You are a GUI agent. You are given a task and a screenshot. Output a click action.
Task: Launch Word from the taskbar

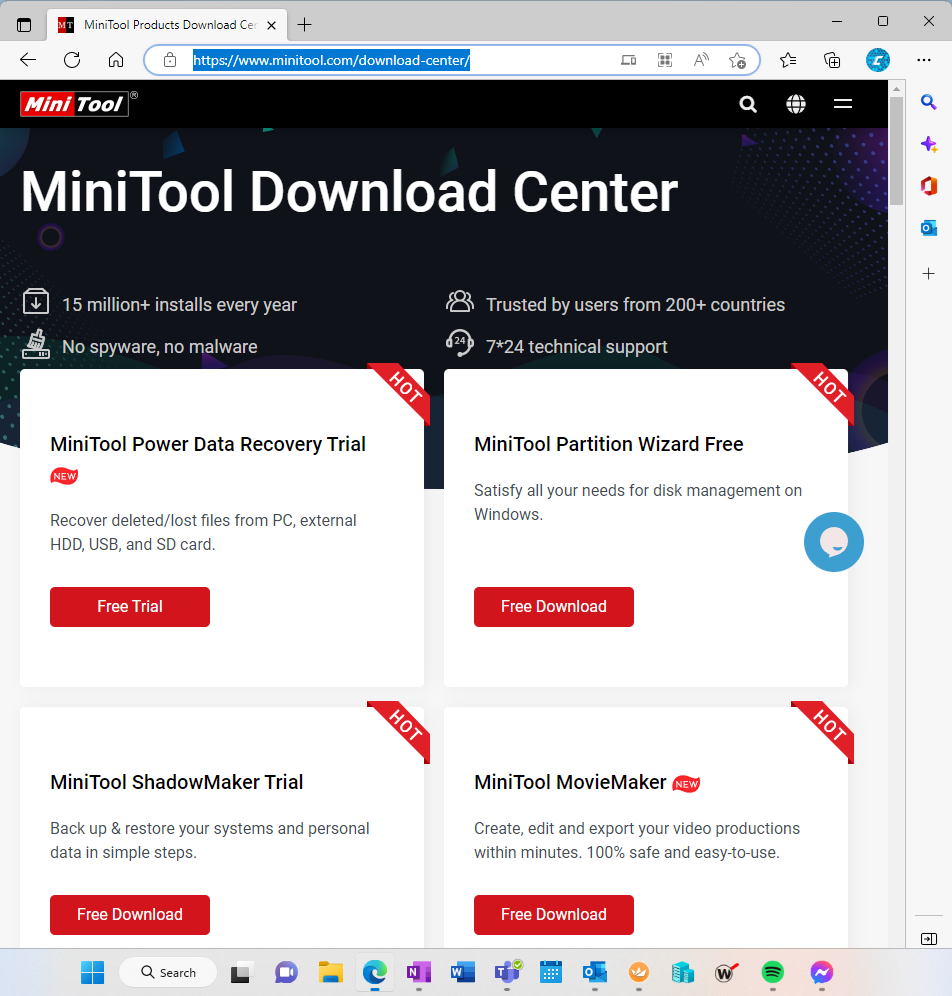(462, 972)
